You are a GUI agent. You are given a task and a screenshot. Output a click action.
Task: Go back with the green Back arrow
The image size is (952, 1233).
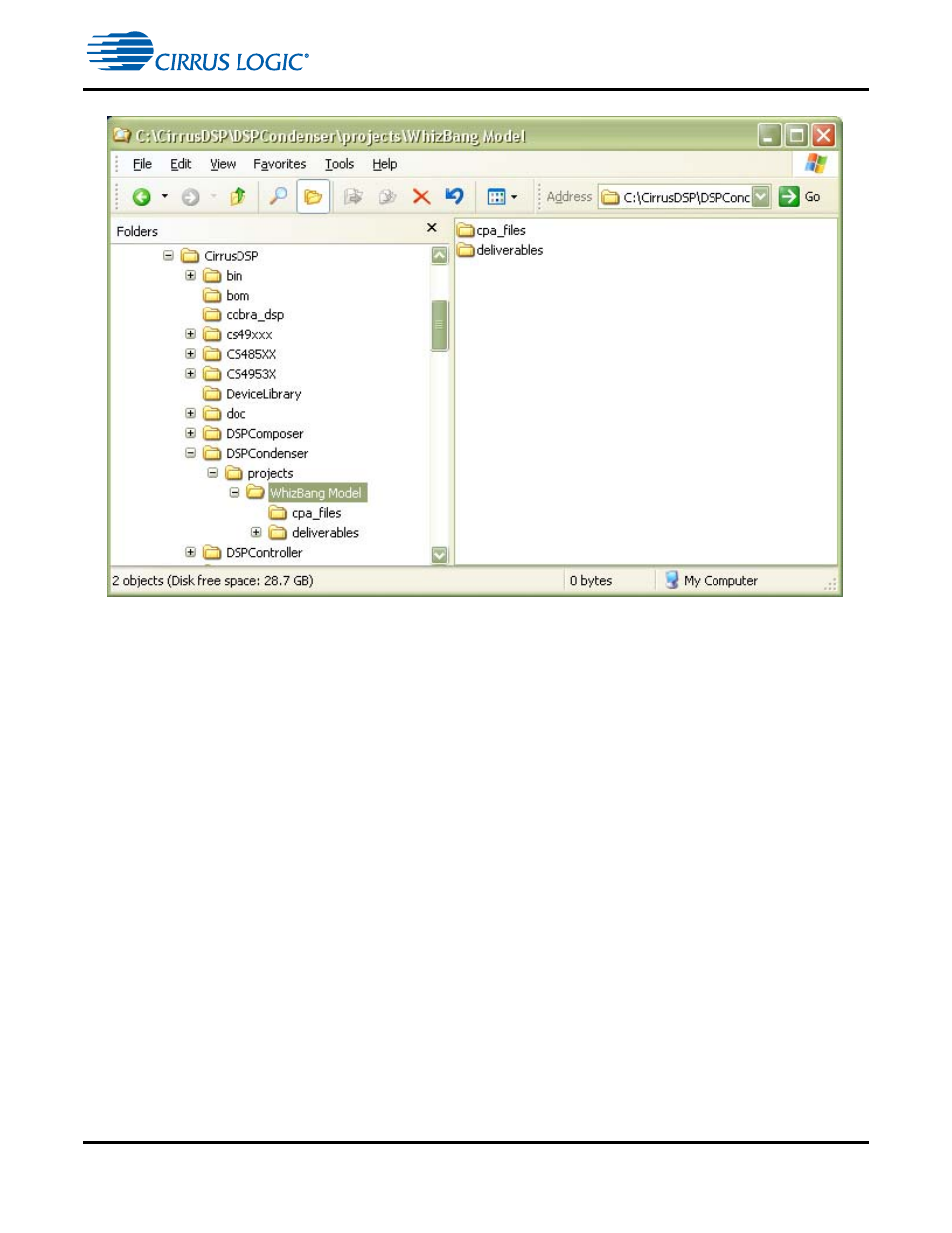(x=142, y=197)
